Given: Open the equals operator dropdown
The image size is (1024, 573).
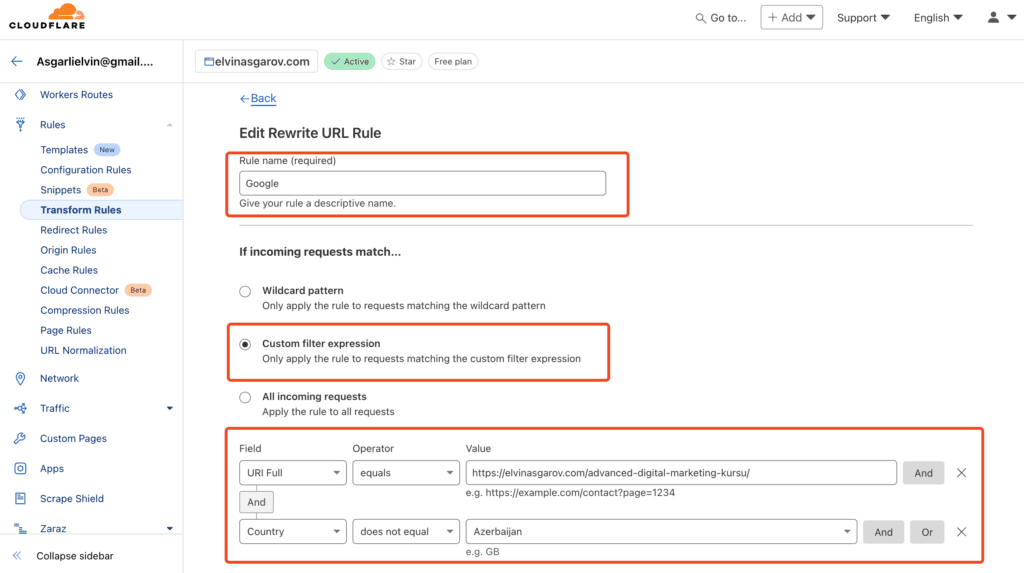Looking at the screenshot, I should pos(406,473).
